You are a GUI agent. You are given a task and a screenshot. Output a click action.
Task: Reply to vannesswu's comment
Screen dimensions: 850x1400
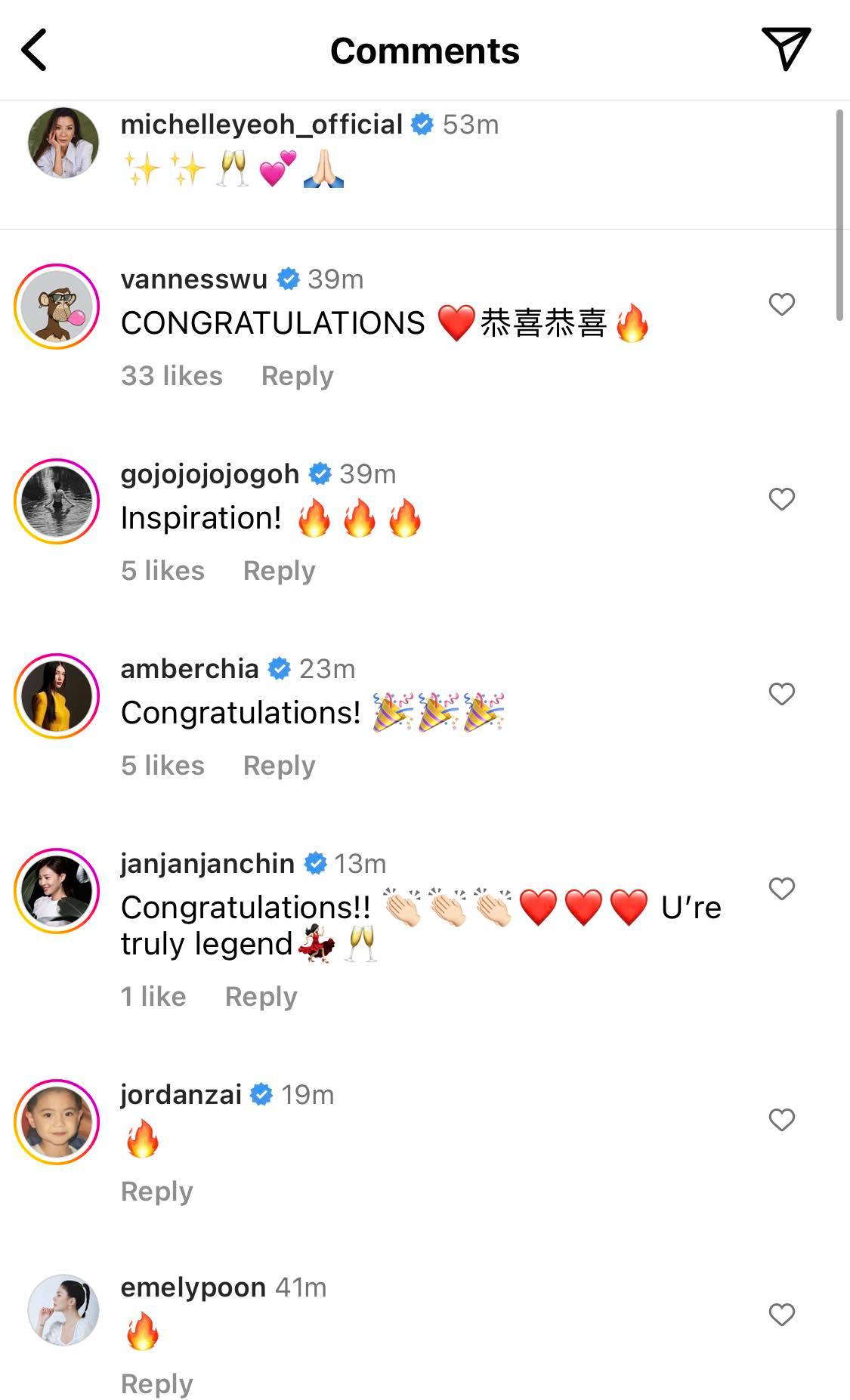(x=297, y=376)
